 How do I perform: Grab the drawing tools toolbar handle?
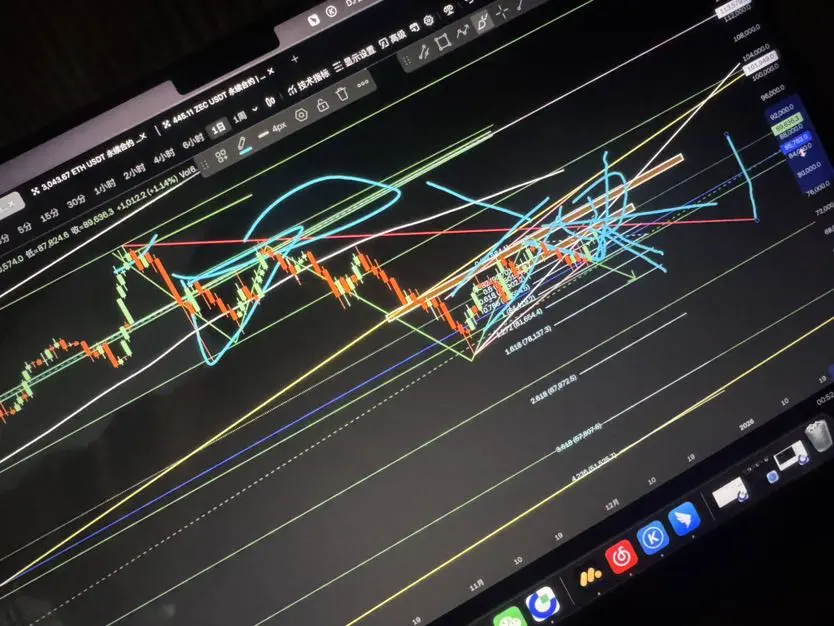(408, 60)
